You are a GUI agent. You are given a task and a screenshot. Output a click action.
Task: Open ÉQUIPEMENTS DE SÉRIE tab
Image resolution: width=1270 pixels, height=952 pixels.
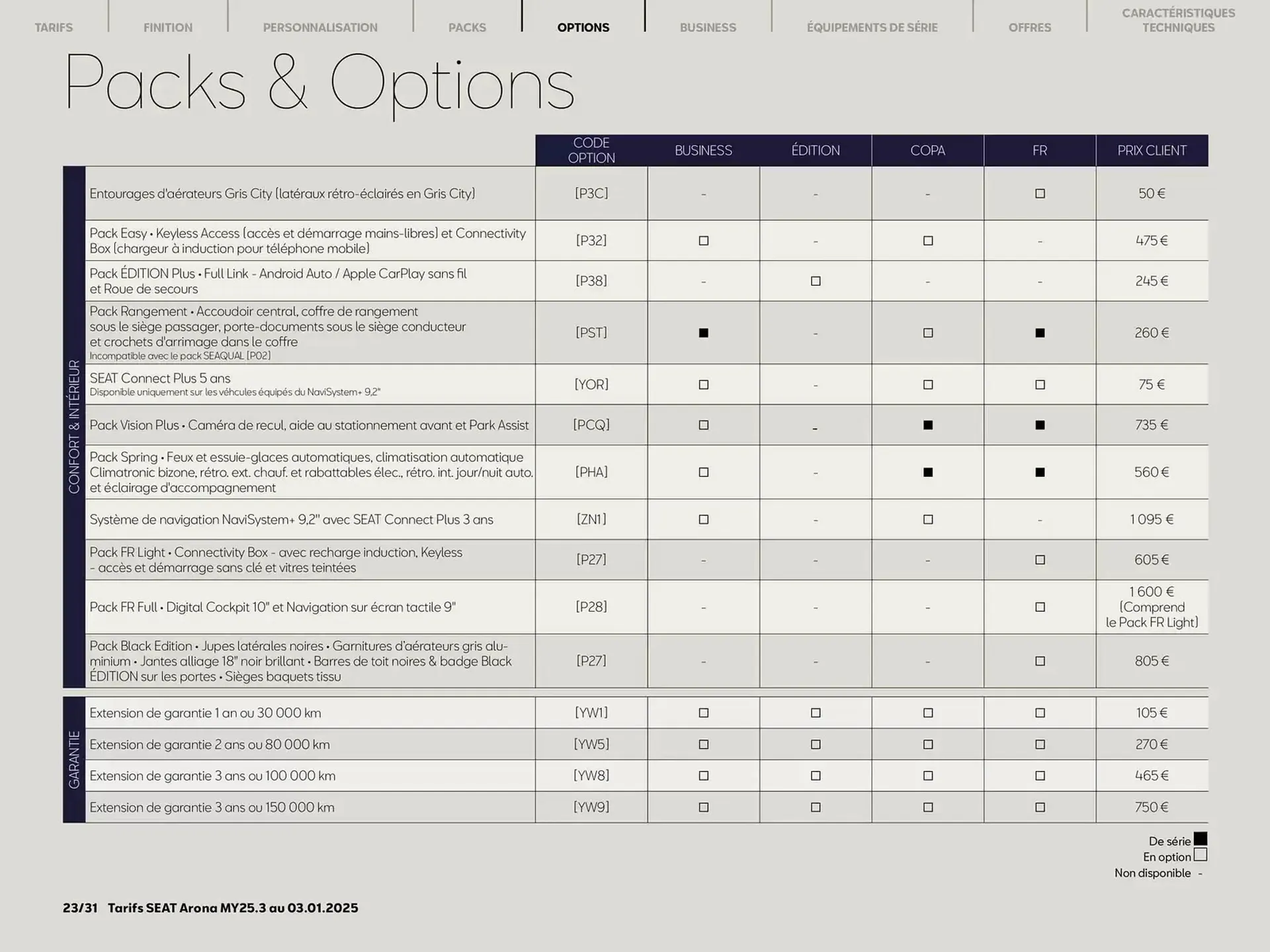click(x=872, y=27)
